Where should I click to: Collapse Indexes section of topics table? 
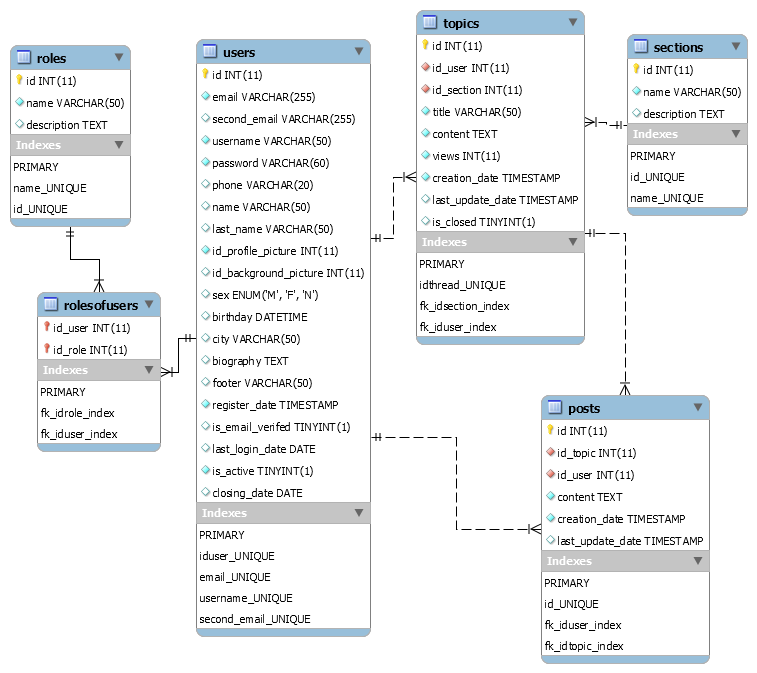tap(573, 241)
